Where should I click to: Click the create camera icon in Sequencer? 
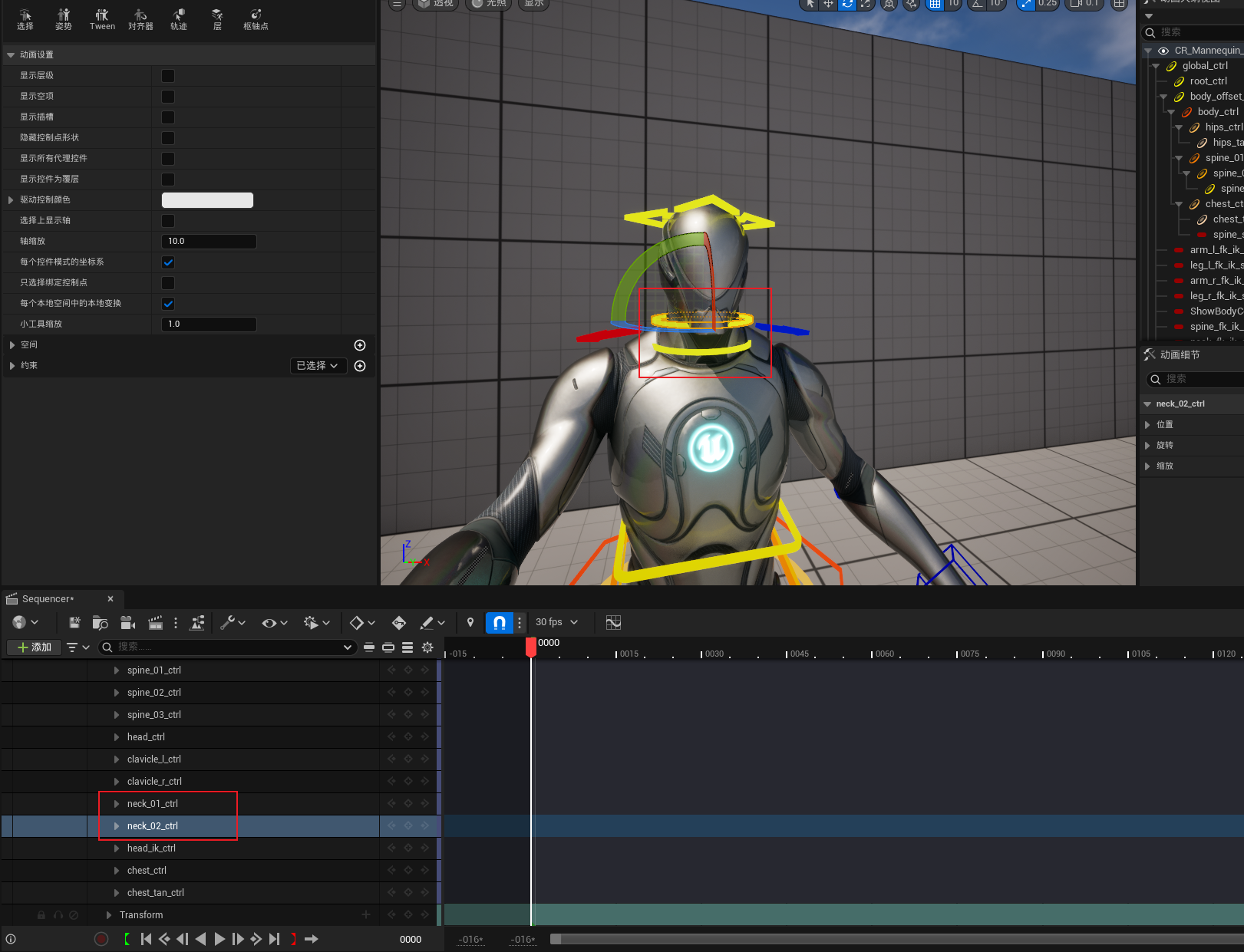[x=128, y=622]
